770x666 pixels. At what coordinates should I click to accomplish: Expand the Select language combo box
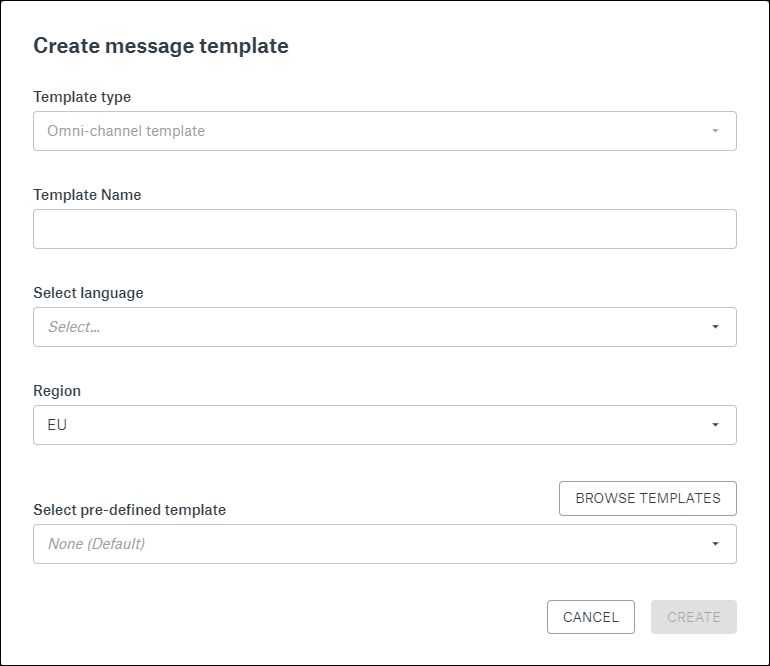pos(384,327)
